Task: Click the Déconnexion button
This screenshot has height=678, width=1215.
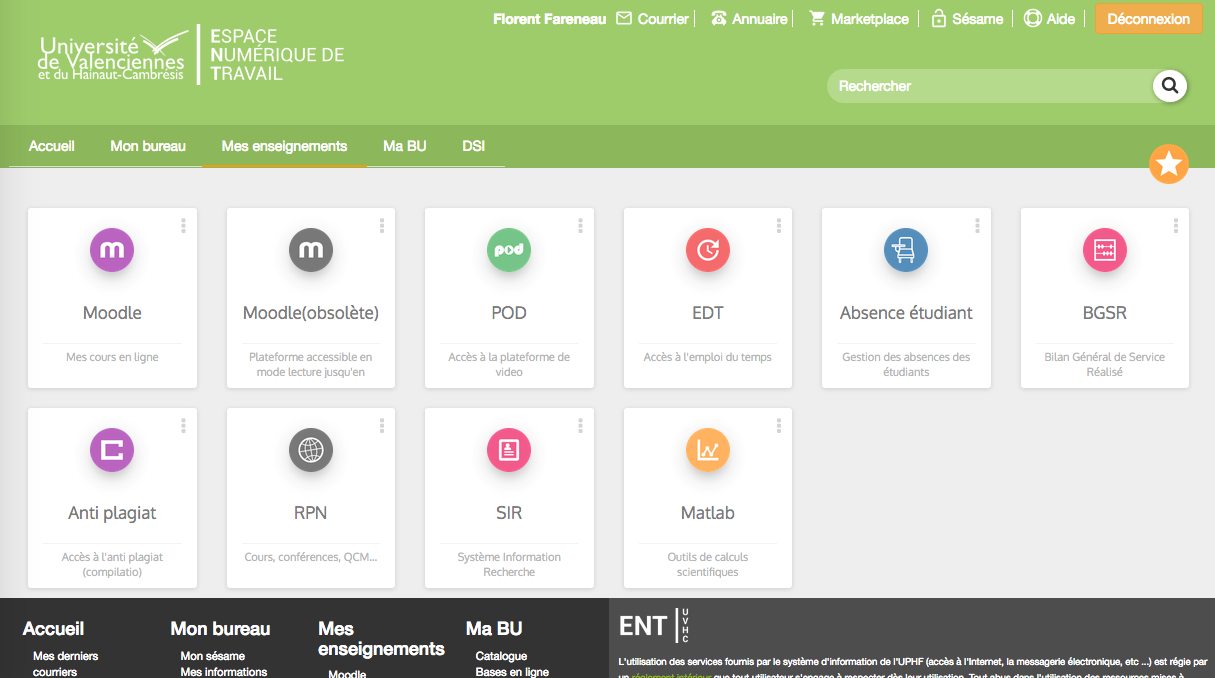Action: [x=1148, y=19]
